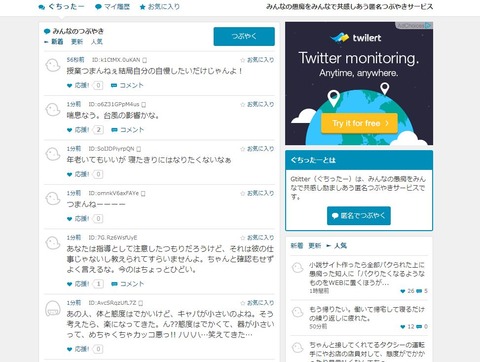
Task: Click the みんなのつぶやき heading
Action: 74,31
